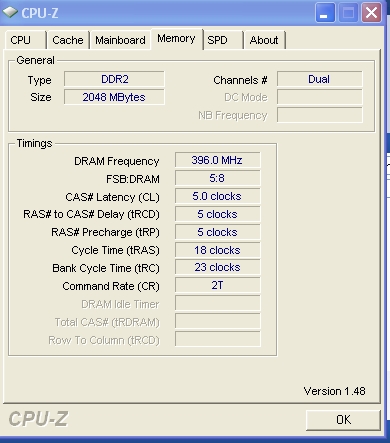Click the CPU-Z title bar icon
390x443 pixels.
[x=10, y=13]
